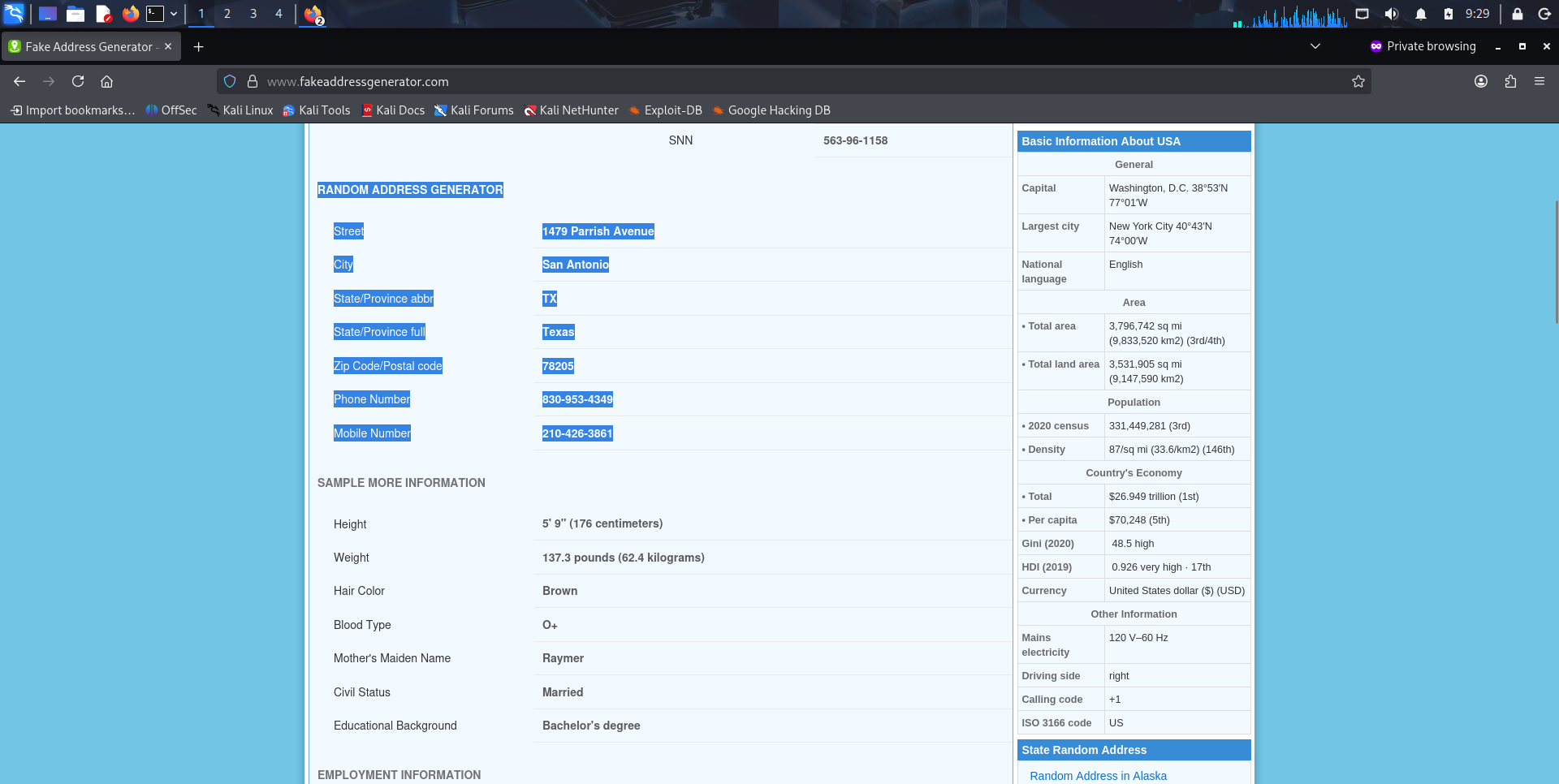1559x784 pixels.
Task: Open the Kali applications menu icon
Action: (14, 14)
